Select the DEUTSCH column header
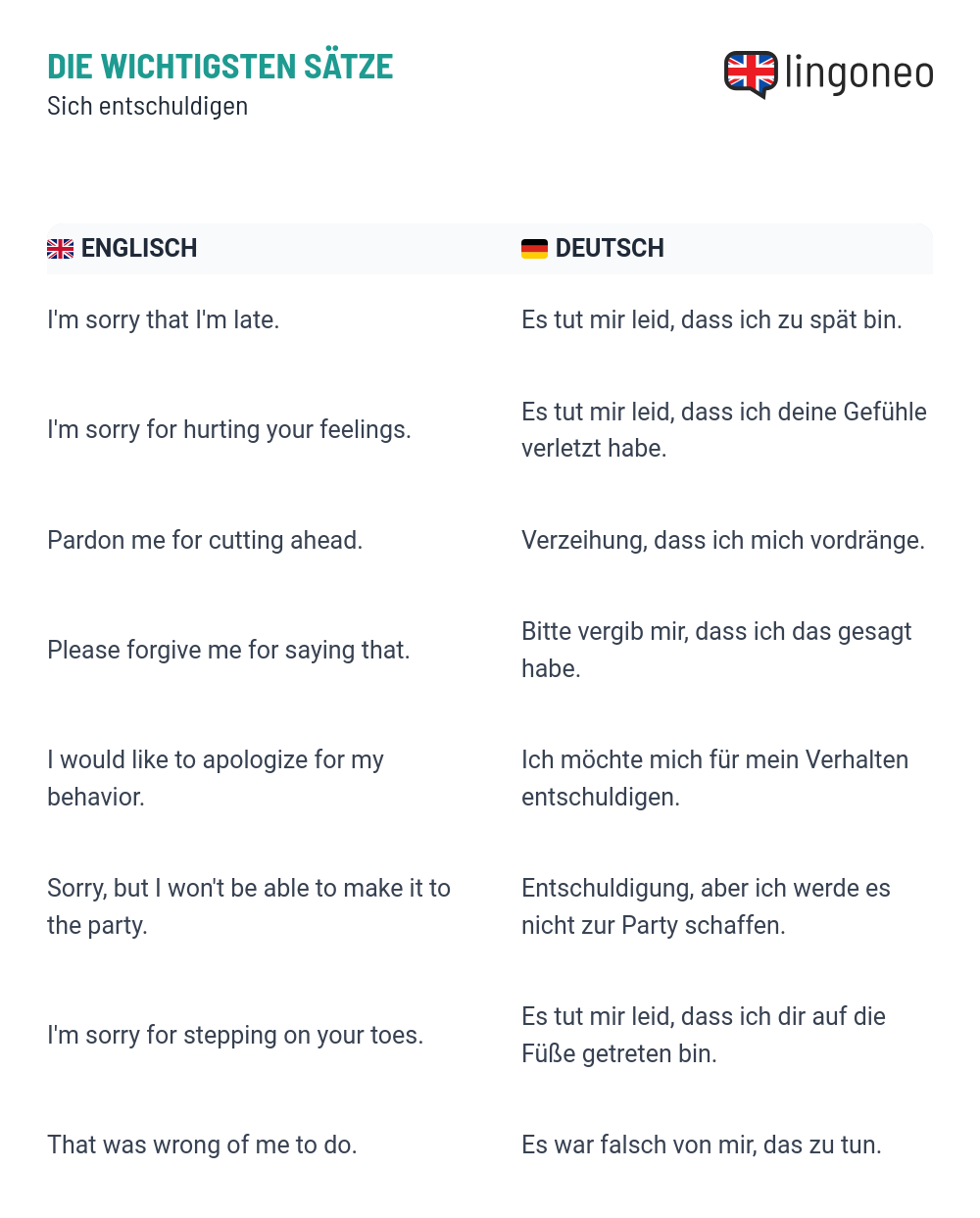Image resolution: width=980 pixels, height=1218 pixels. (x=610, y=248)
